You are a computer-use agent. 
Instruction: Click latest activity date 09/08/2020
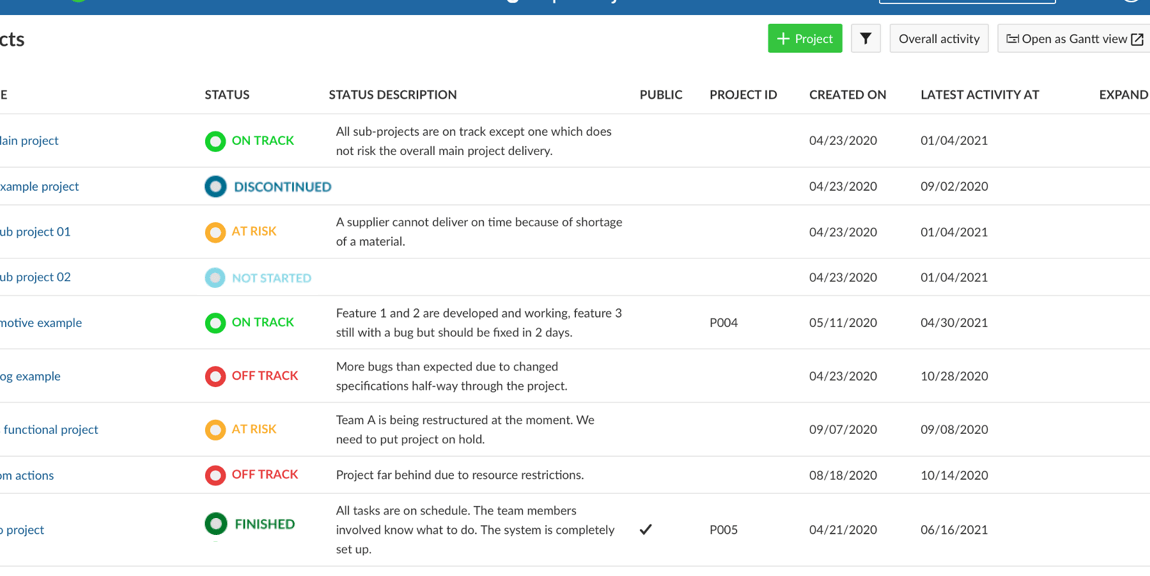[x=954, y=429]
